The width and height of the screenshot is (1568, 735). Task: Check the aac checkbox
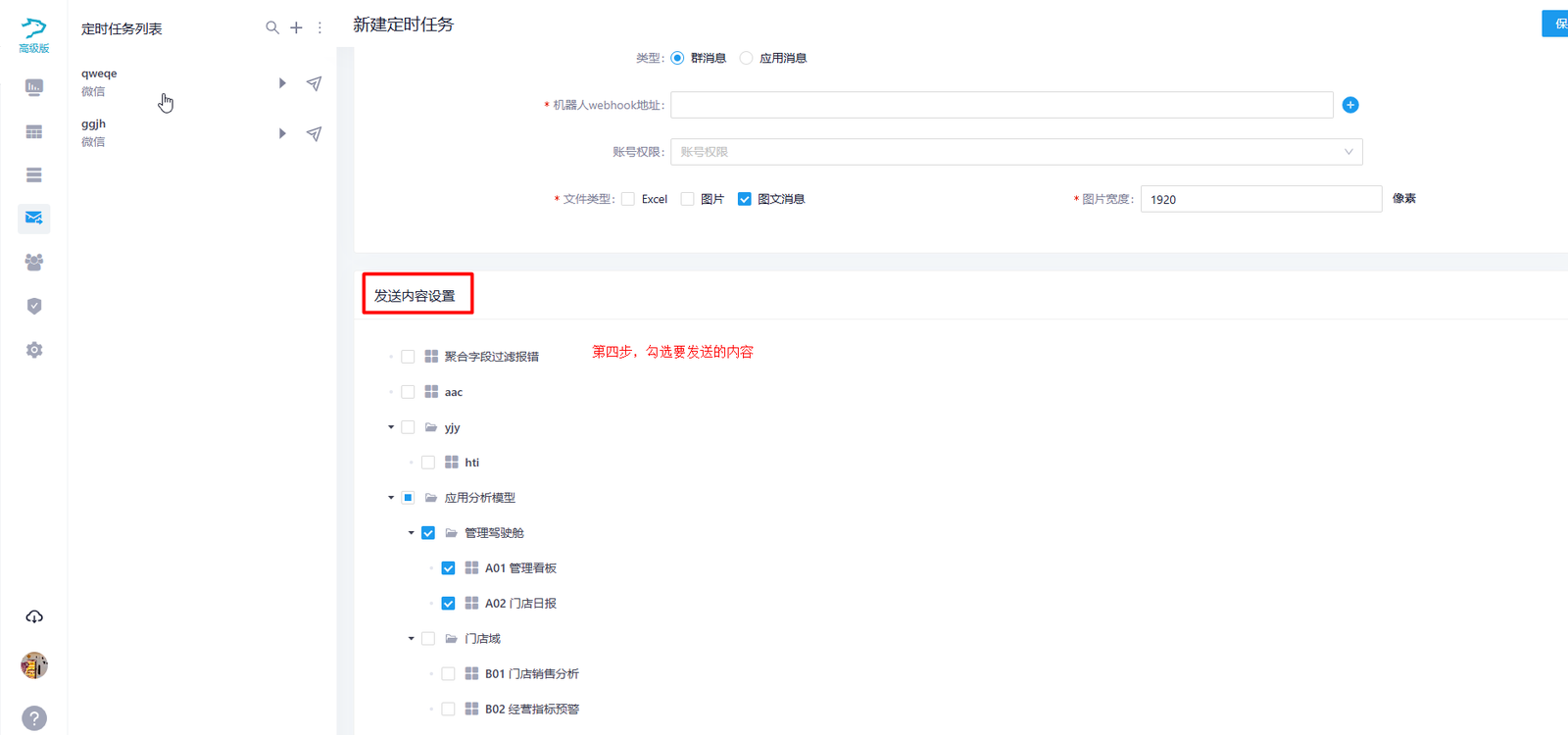coord(408,392)
